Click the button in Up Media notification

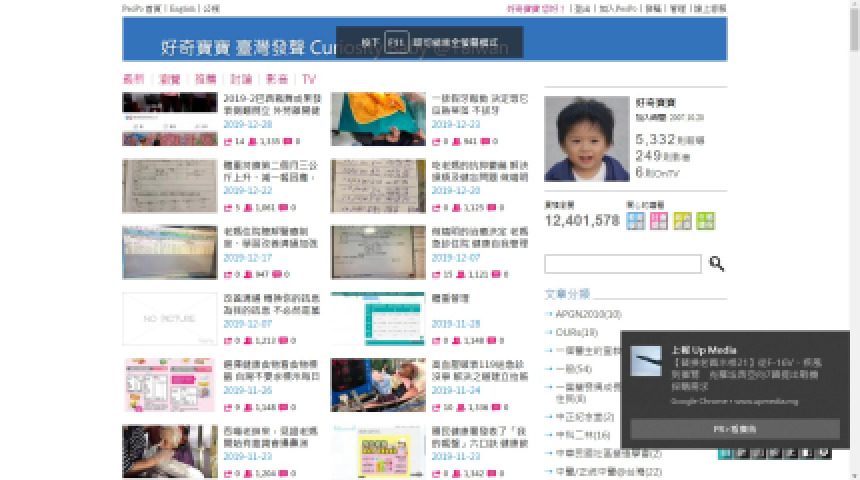coord(735,428)
